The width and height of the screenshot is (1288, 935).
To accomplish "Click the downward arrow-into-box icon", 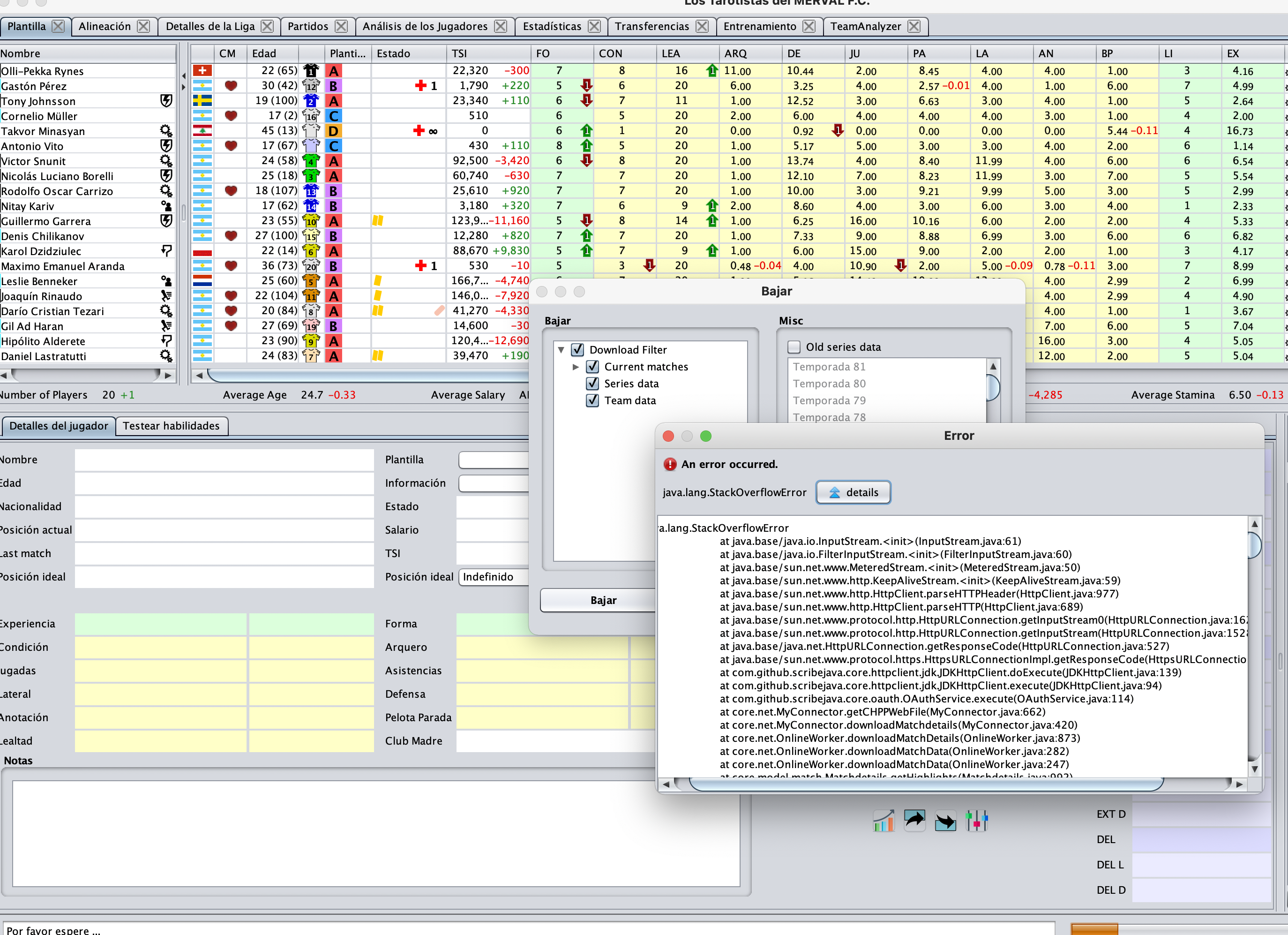I will (x=945, y=821).
